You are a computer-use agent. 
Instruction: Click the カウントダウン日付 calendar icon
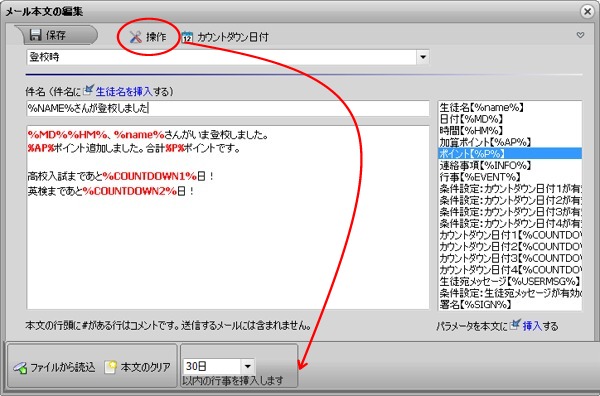point(188,37)
